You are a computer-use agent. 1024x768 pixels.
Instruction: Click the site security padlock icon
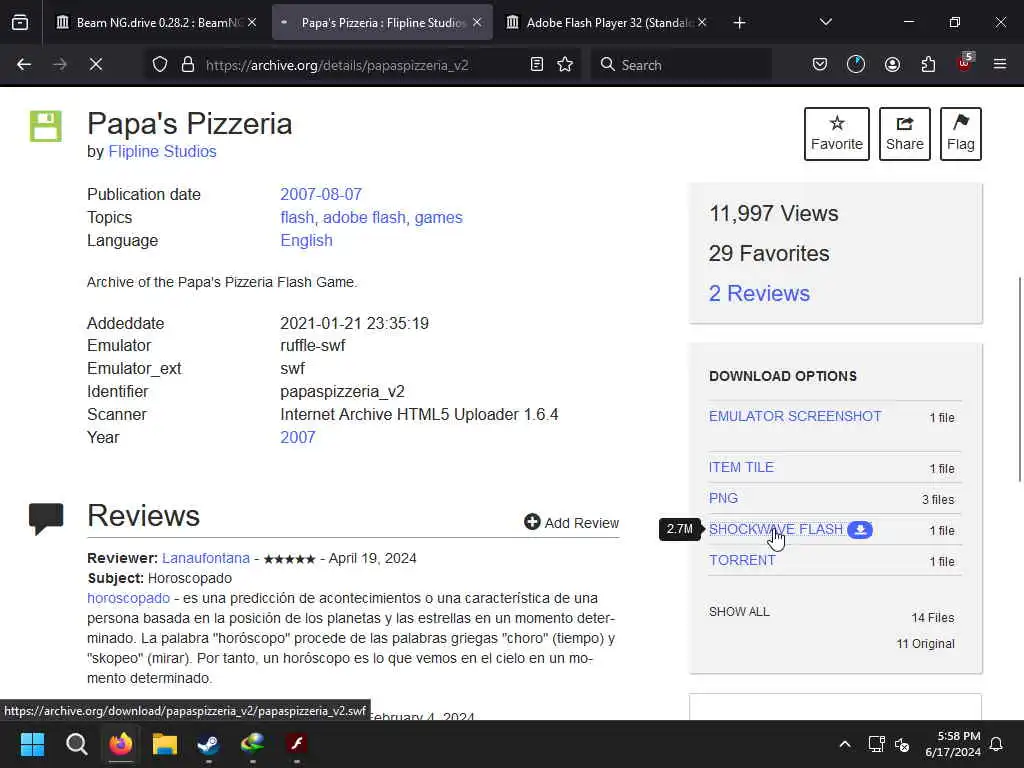point(188,65)
